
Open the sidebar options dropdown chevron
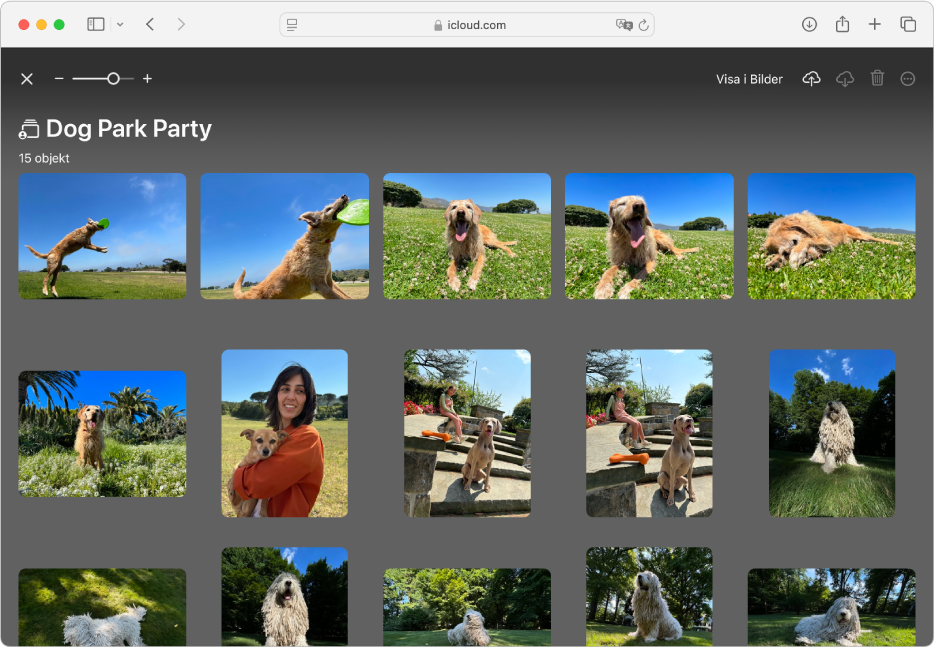pos(120,24)
